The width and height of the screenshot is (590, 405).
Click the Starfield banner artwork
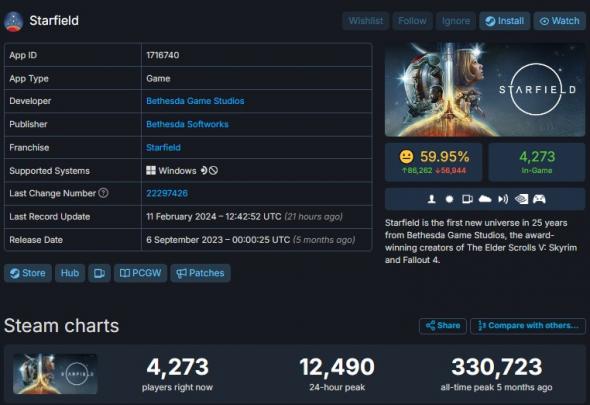[485, 90]
